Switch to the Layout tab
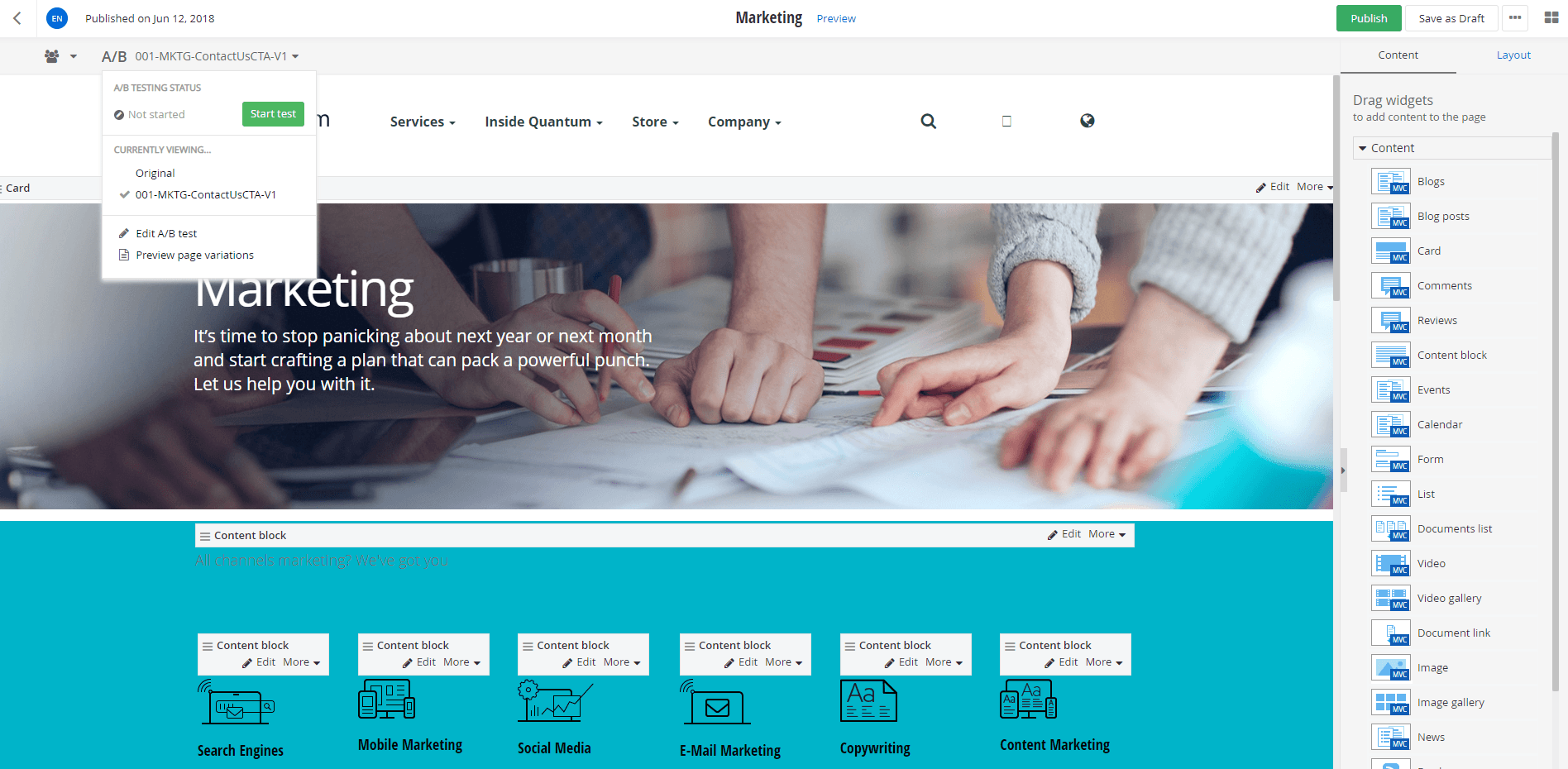Screen dimensions: 1568x769 coord(1513,55)
